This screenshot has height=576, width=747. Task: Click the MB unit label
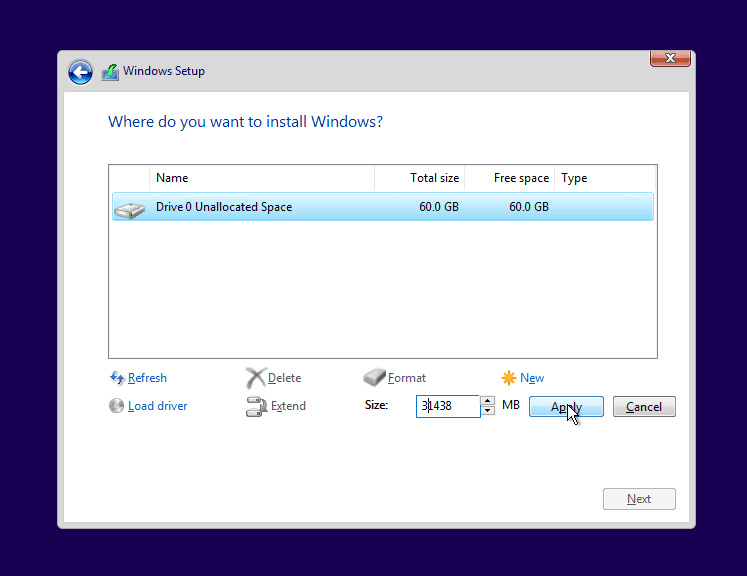pyautogui.click(x=511, y=405)
